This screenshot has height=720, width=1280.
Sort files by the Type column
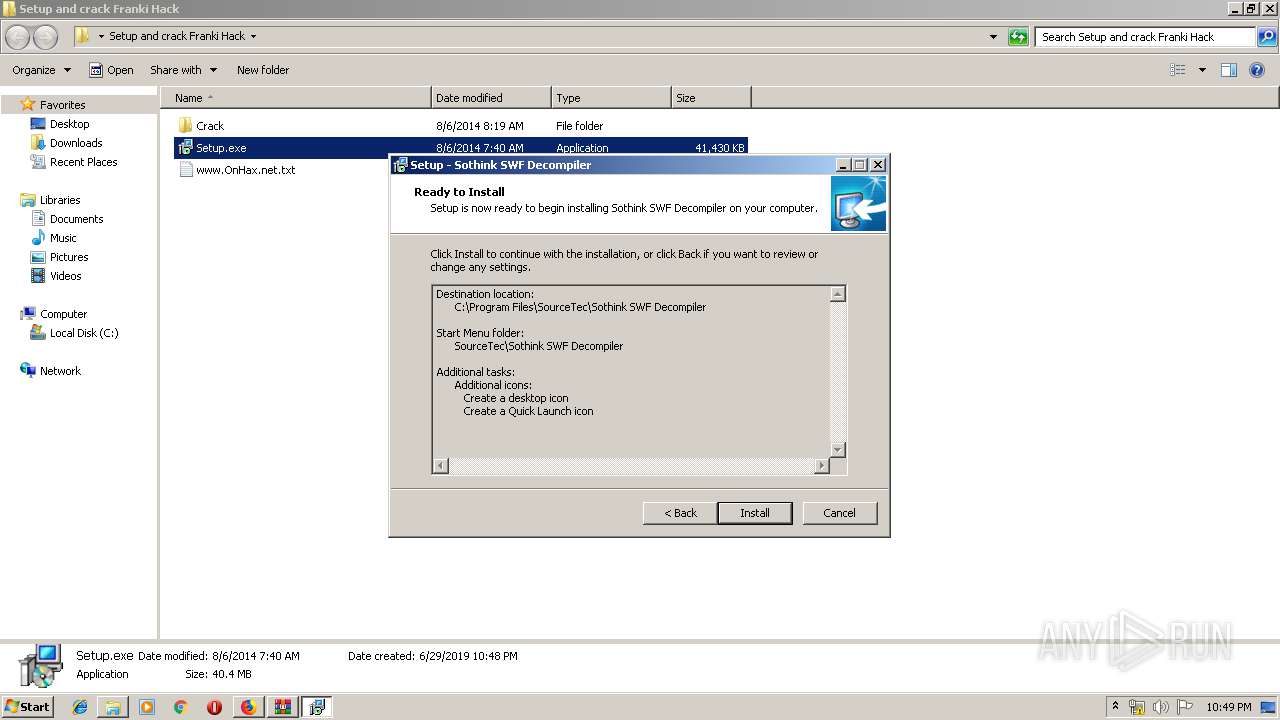pyautogui.click(x=611, y=98)
